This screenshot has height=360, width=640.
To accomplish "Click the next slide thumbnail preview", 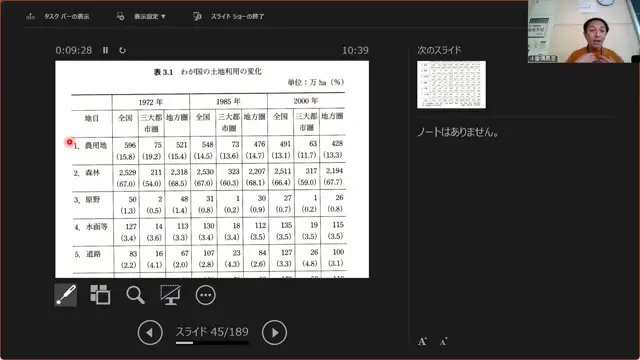I will pyautogui.click(x=451, y=84).
